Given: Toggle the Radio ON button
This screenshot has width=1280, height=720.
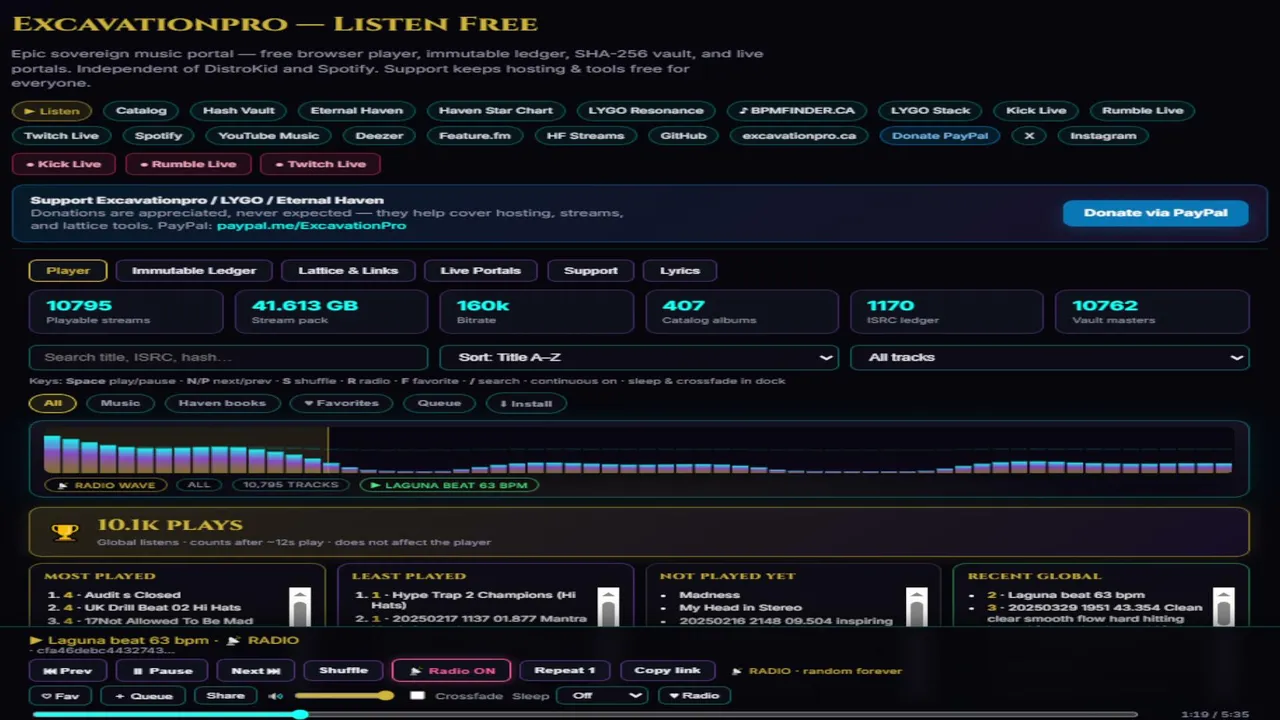Looking at the screenshot, I should 451,671.
